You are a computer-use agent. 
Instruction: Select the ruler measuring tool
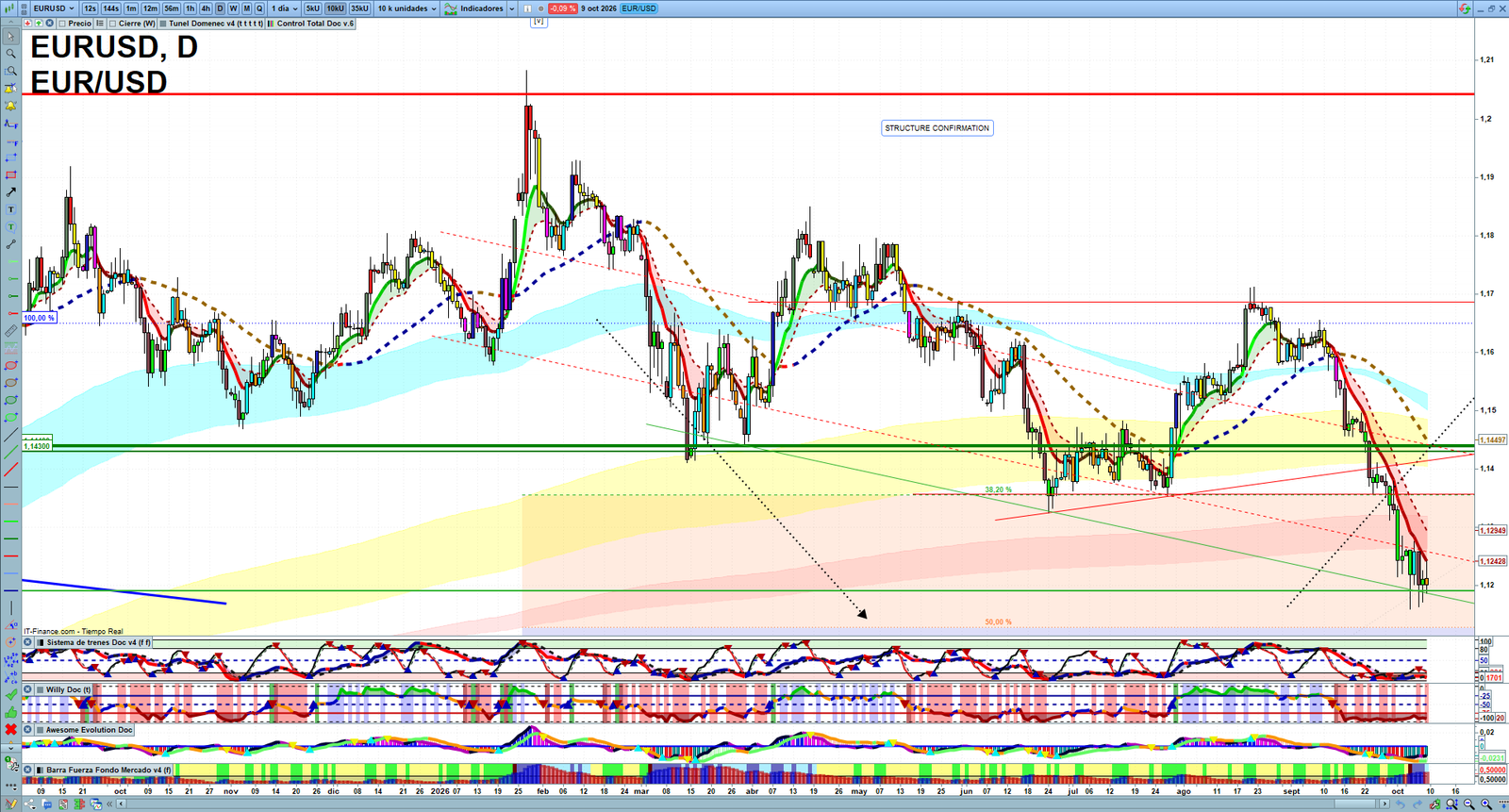(x=11, y=331)
